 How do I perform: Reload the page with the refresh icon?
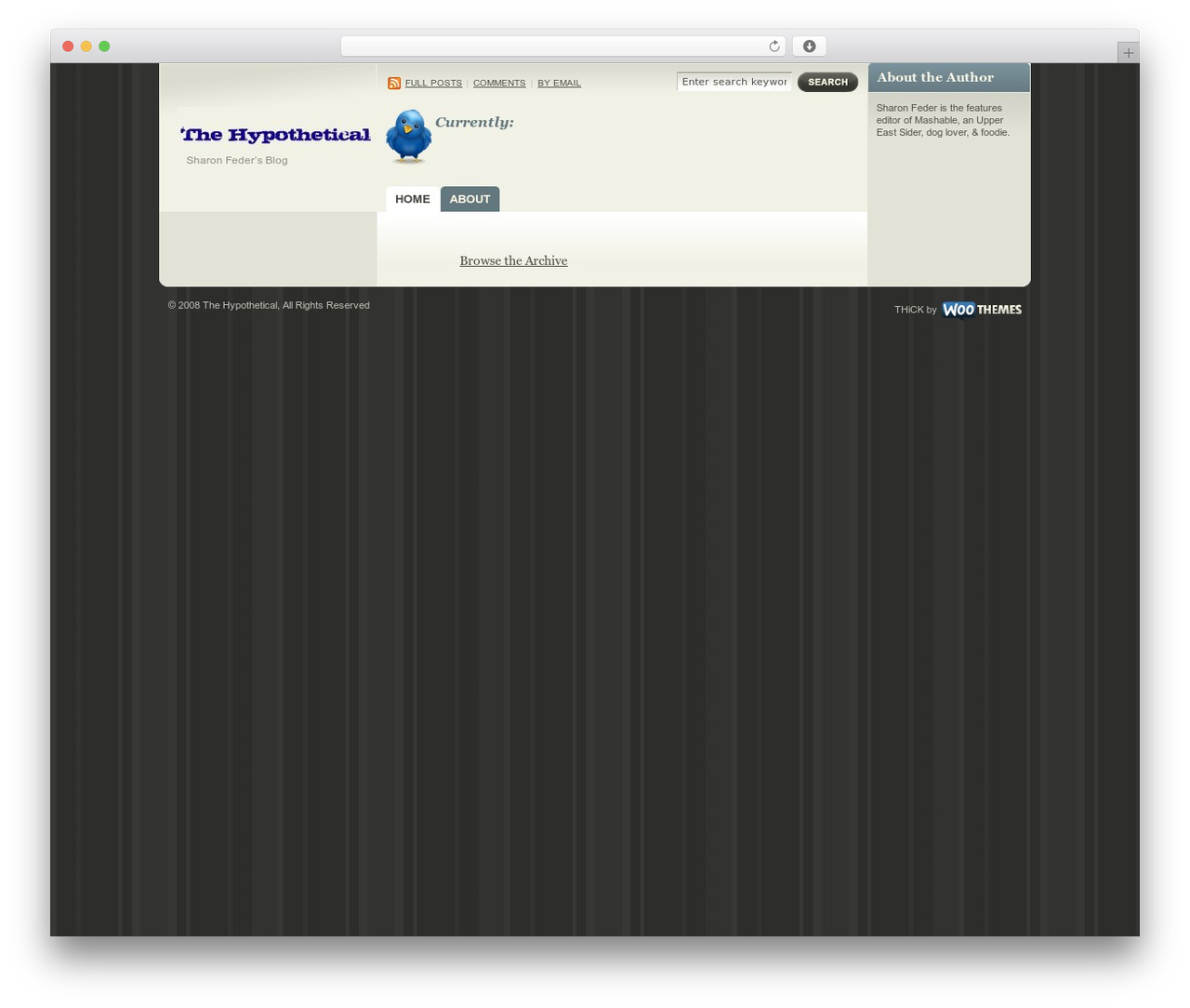773,46
